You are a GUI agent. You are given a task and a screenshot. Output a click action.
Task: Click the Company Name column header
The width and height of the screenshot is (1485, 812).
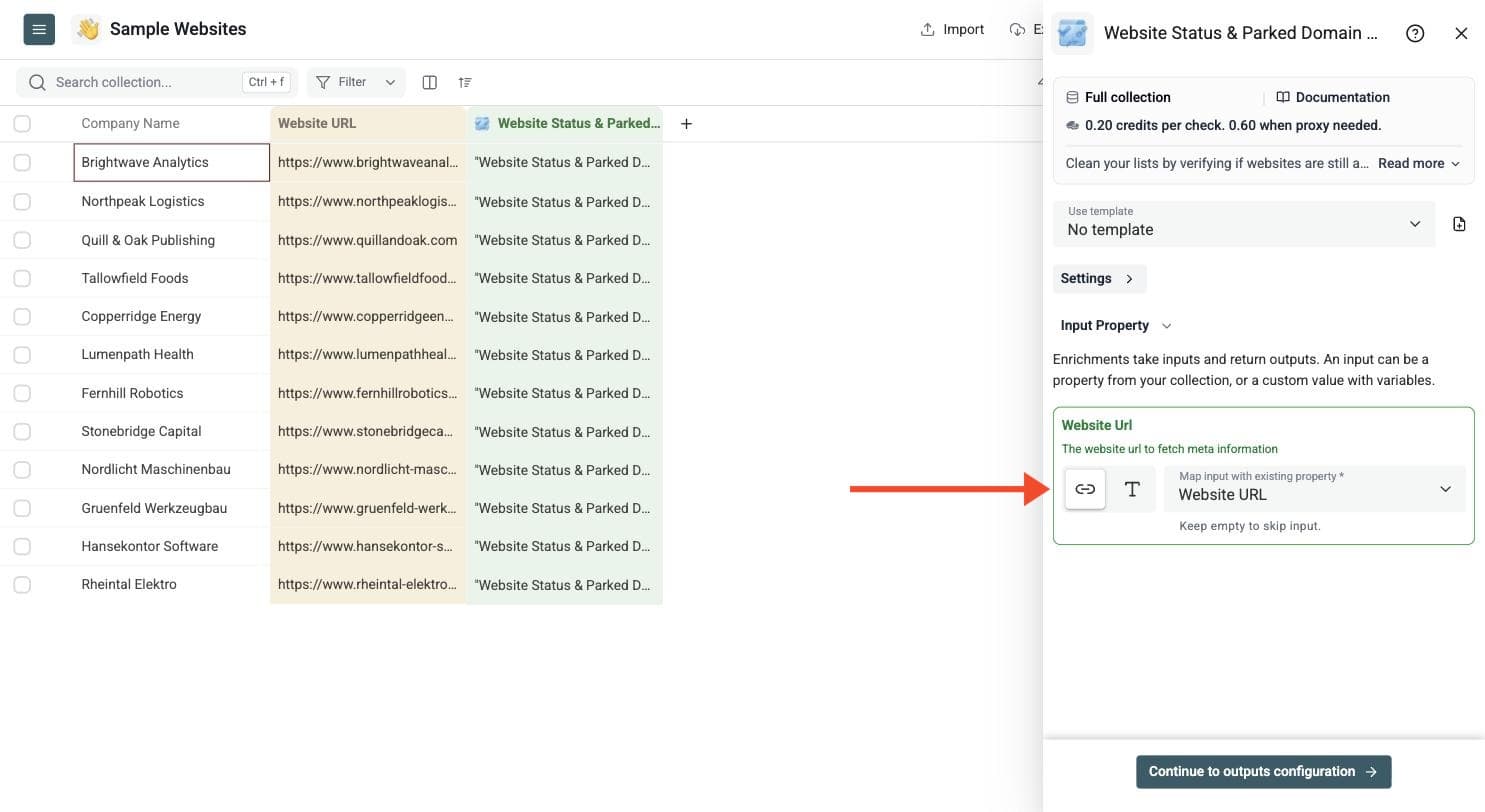coord(172,124)
